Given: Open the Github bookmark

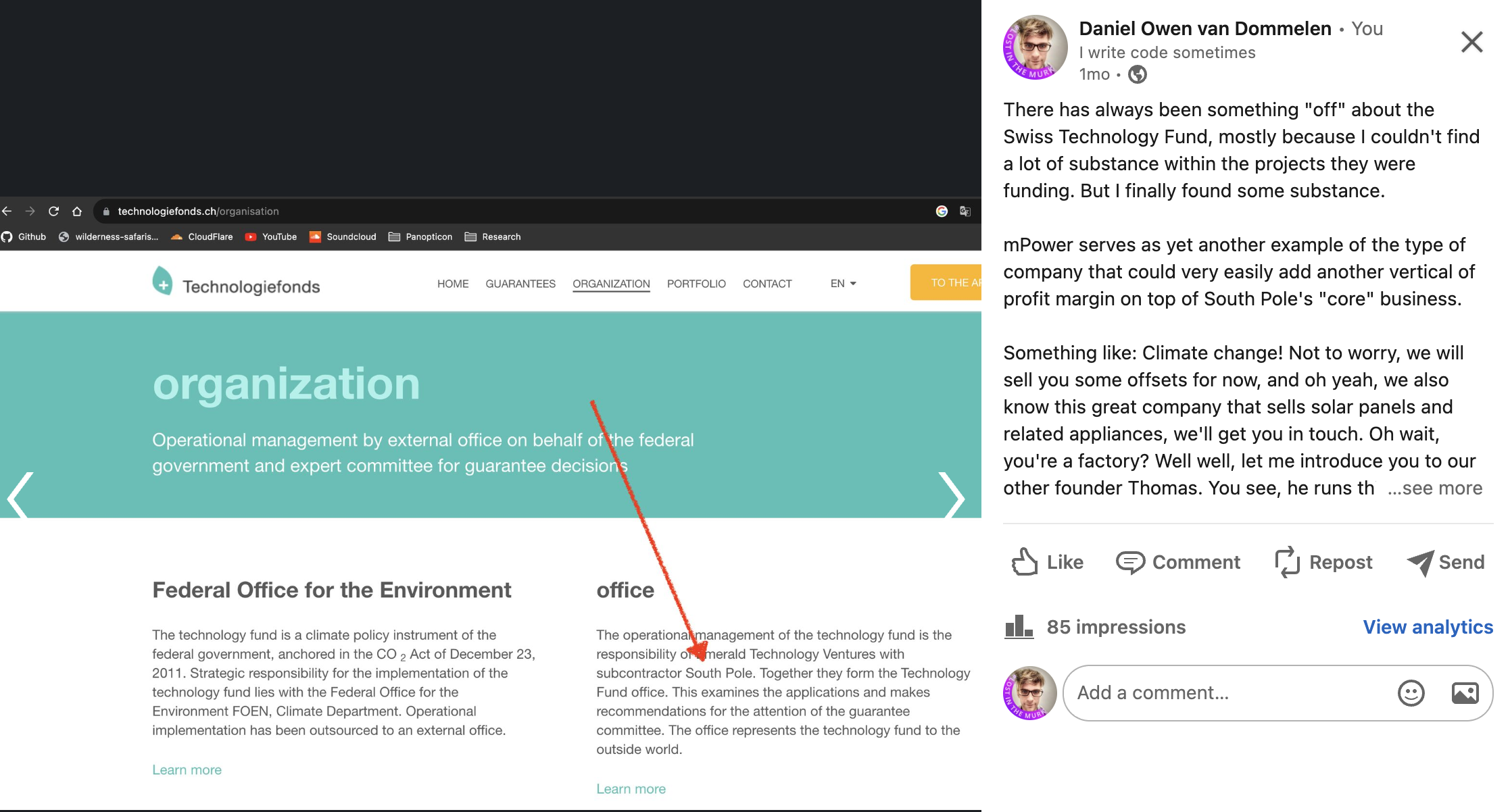Looking at the screenshot, I should click(24, 237).
